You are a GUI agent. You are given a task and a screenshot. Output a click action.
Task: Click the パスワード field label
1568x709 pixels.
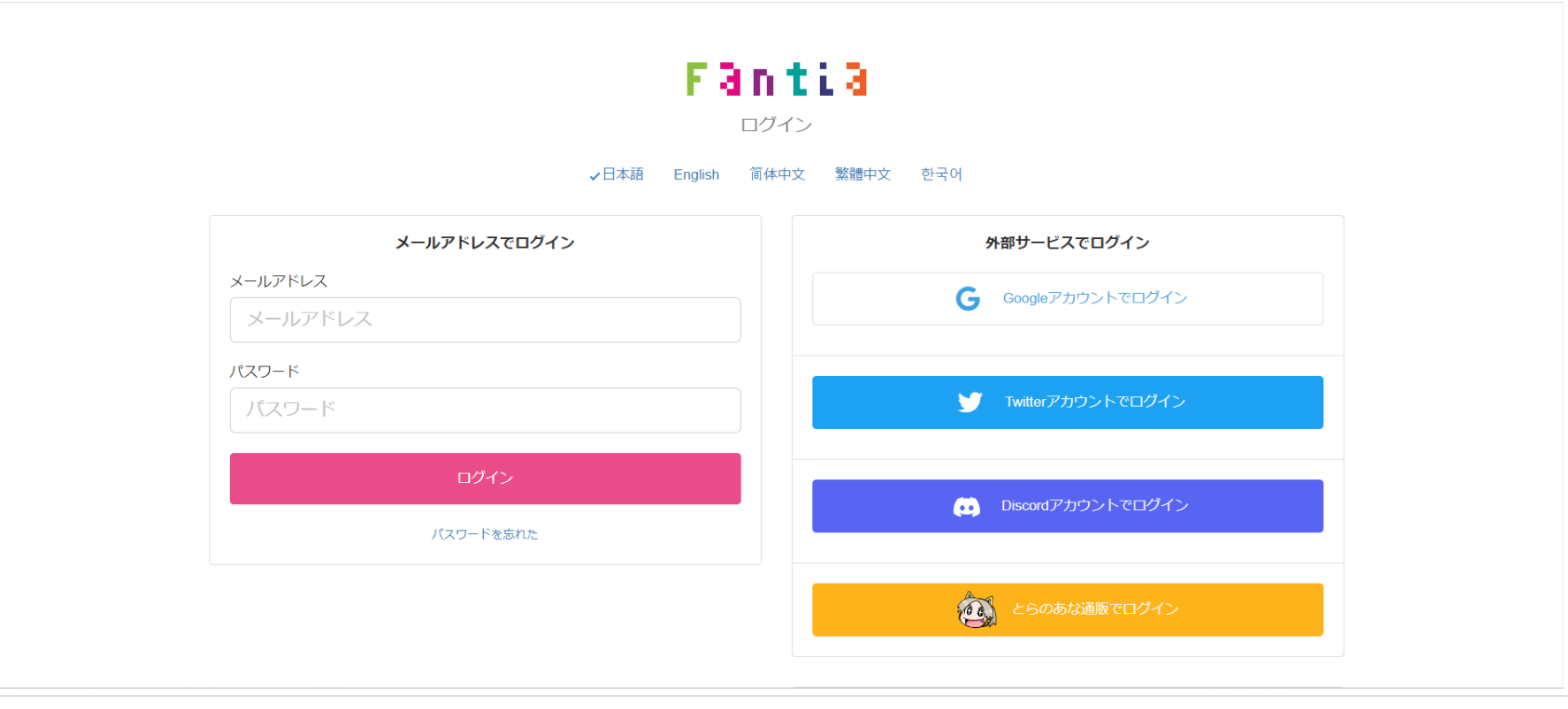(264, 371)
